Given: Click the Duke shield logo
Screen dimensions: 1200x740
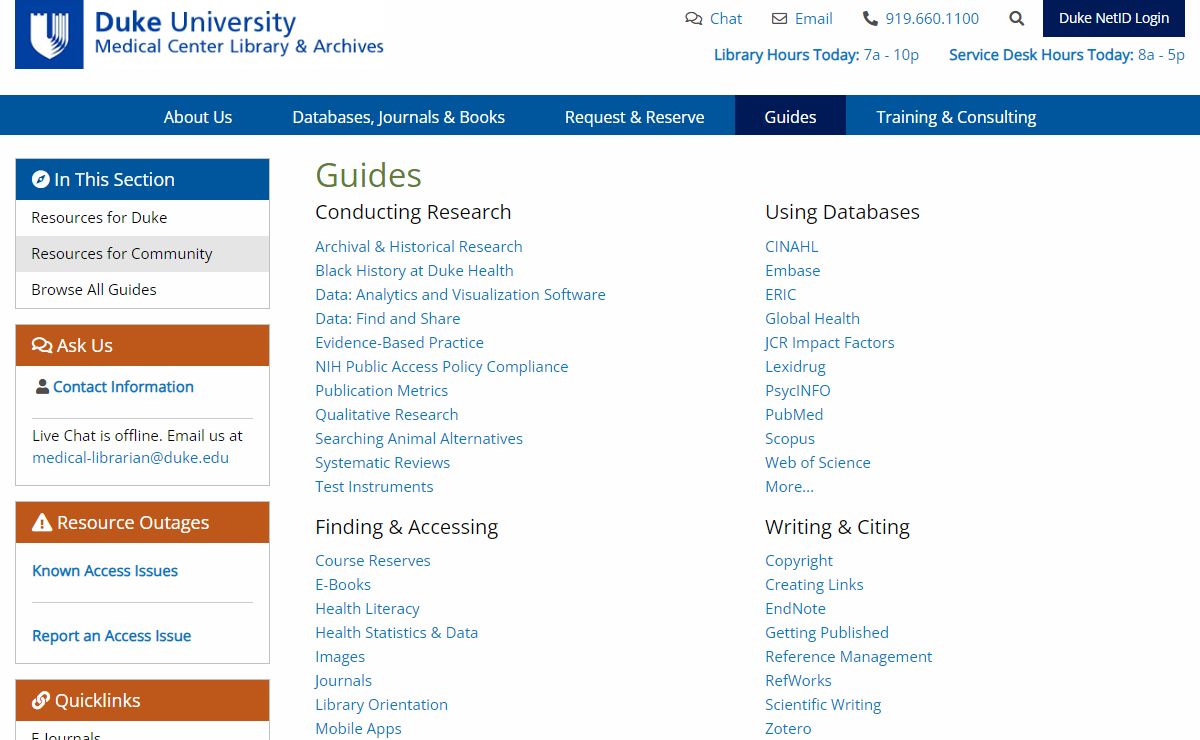Looking at the screenshot, I should coord(49,34).
